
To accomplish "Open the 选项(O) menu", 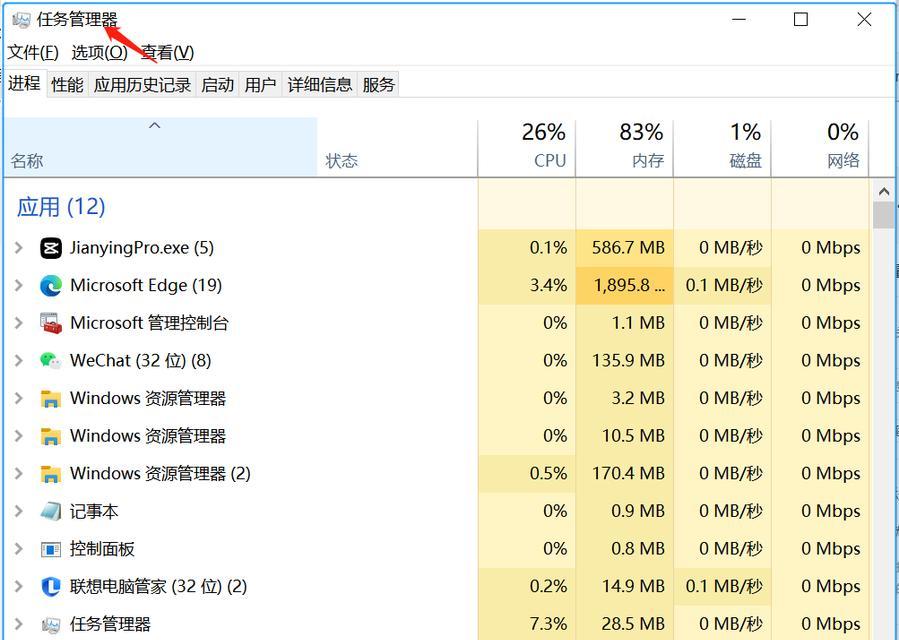I will [100, 53].
